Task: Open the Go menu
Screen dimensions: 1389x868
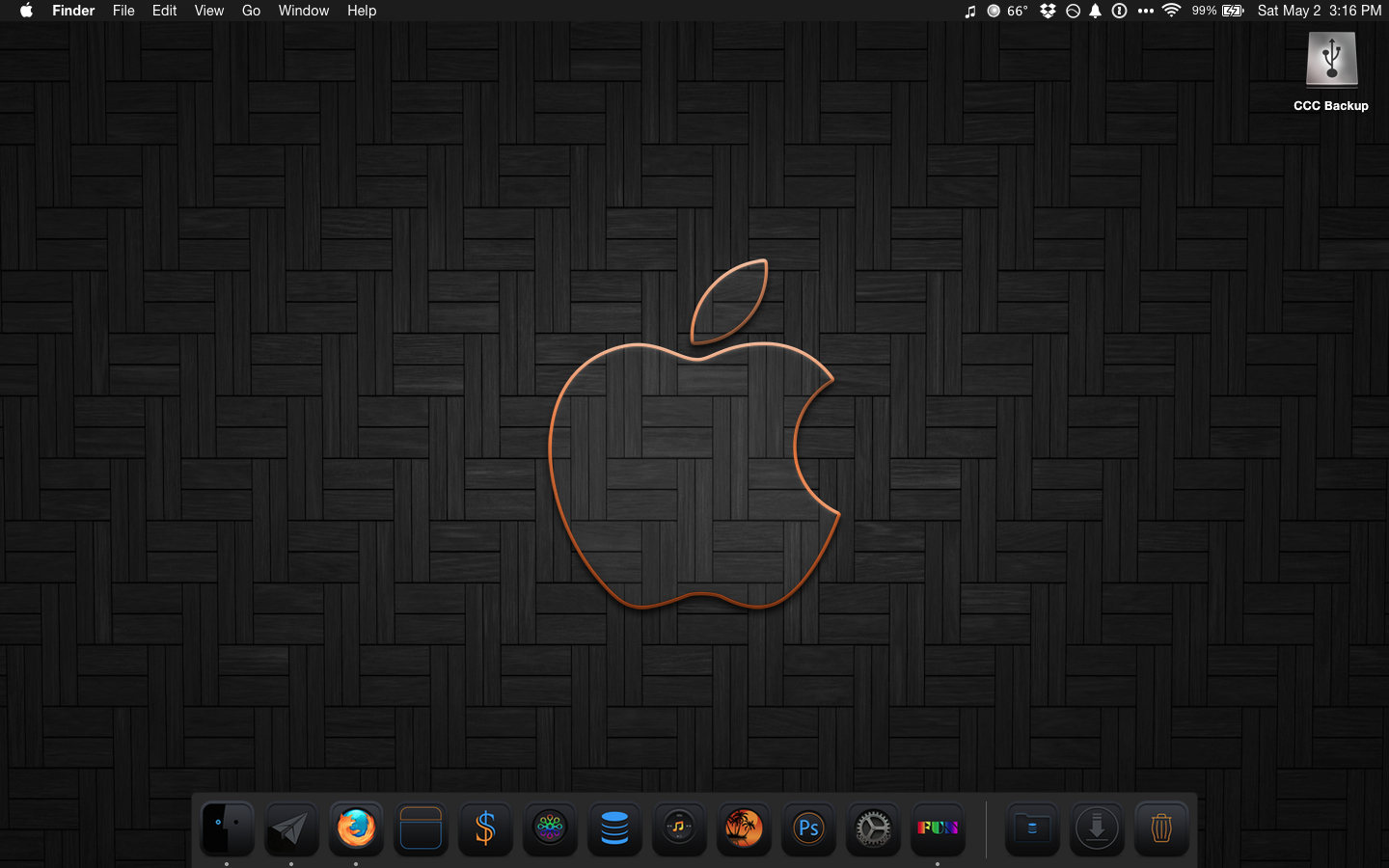Action: coord(251,11)
